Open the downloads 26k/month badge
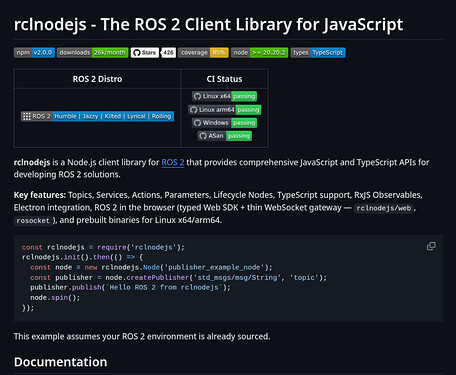This screenshot has width=456, height=375. (x=92, y=53)
